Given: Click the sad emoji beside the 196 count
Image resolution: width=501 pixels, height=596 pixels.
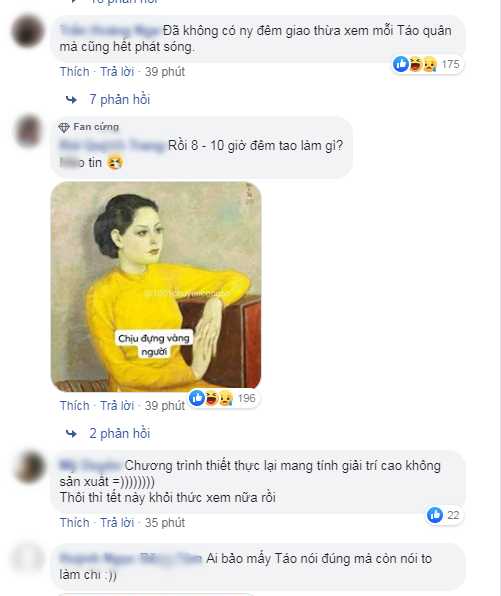Looking at the screenshot, I should point(225,398).
